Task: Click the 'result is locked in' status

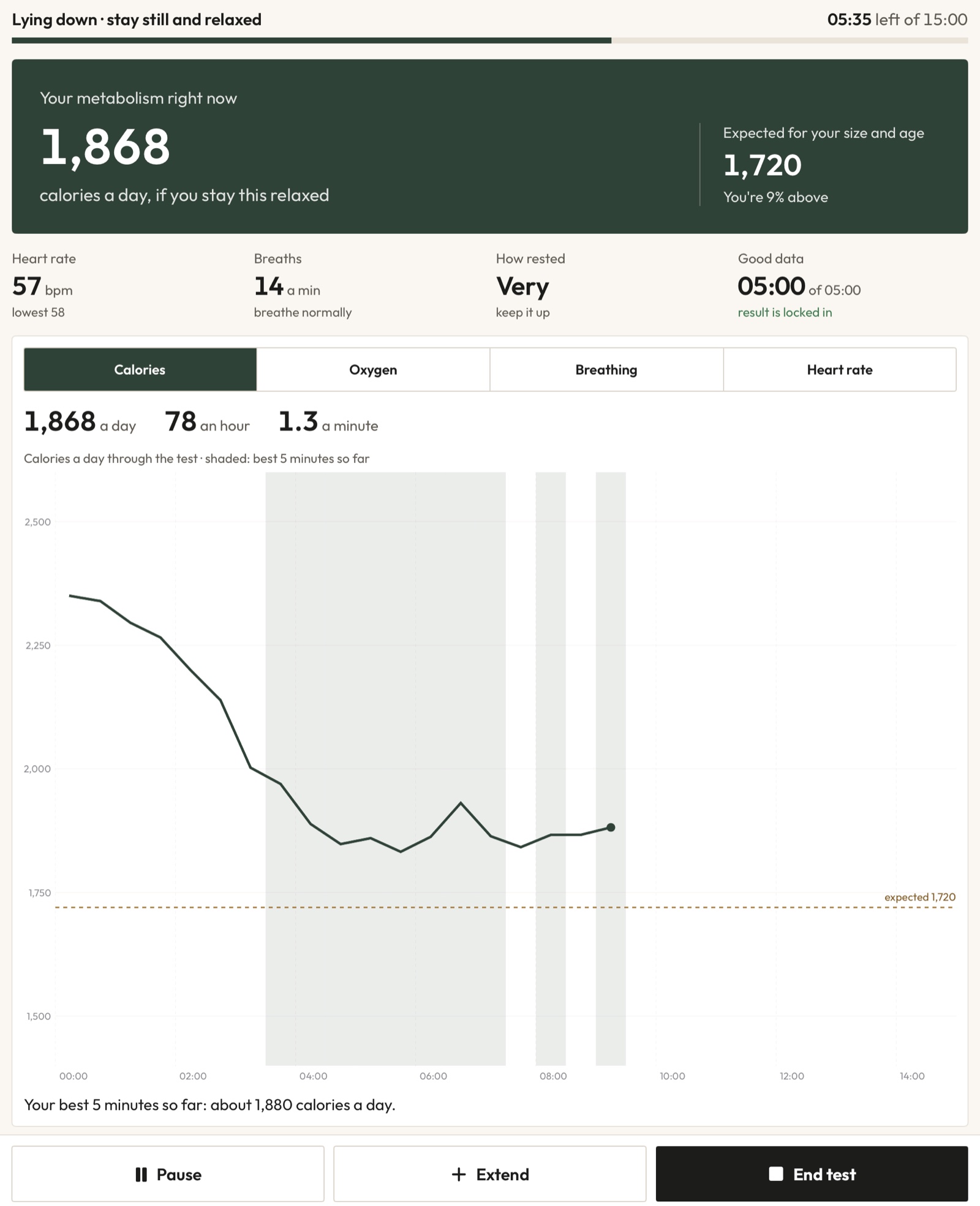Action: (785, 312)
